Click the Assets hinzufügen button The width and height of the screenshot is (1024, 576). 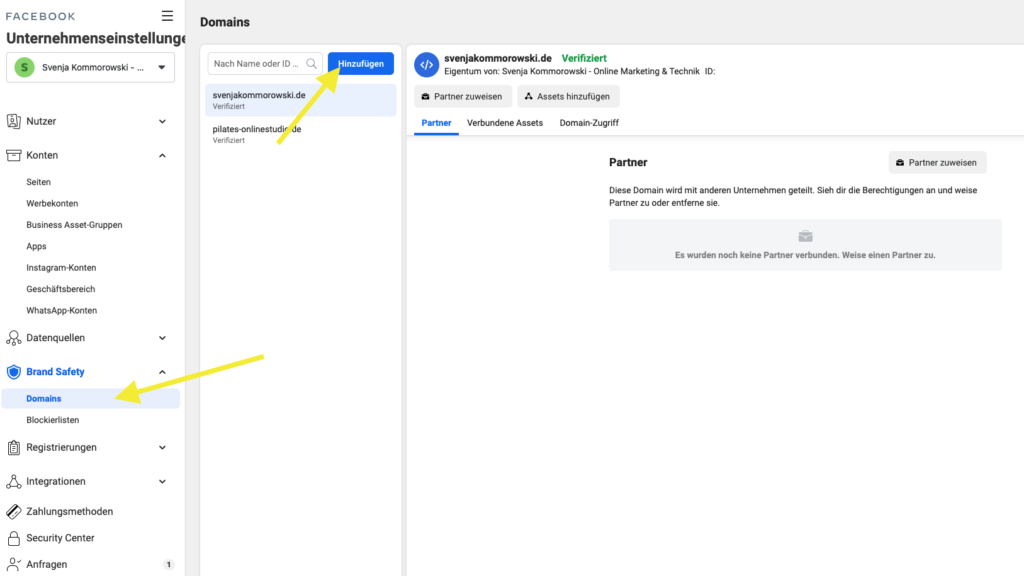pyautogui.click(x=568, y=96)
